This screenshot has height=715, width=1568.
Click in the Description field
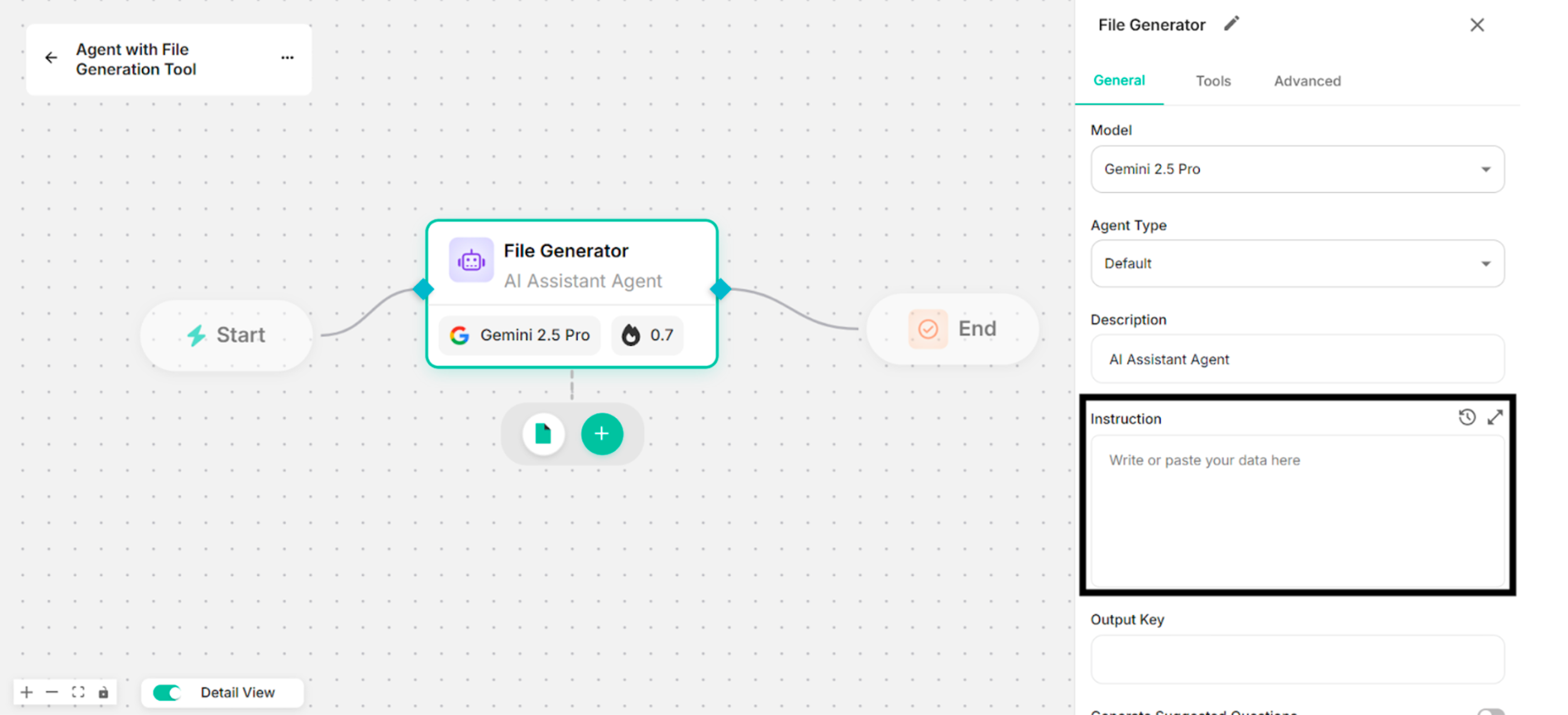coord(1297,359)
